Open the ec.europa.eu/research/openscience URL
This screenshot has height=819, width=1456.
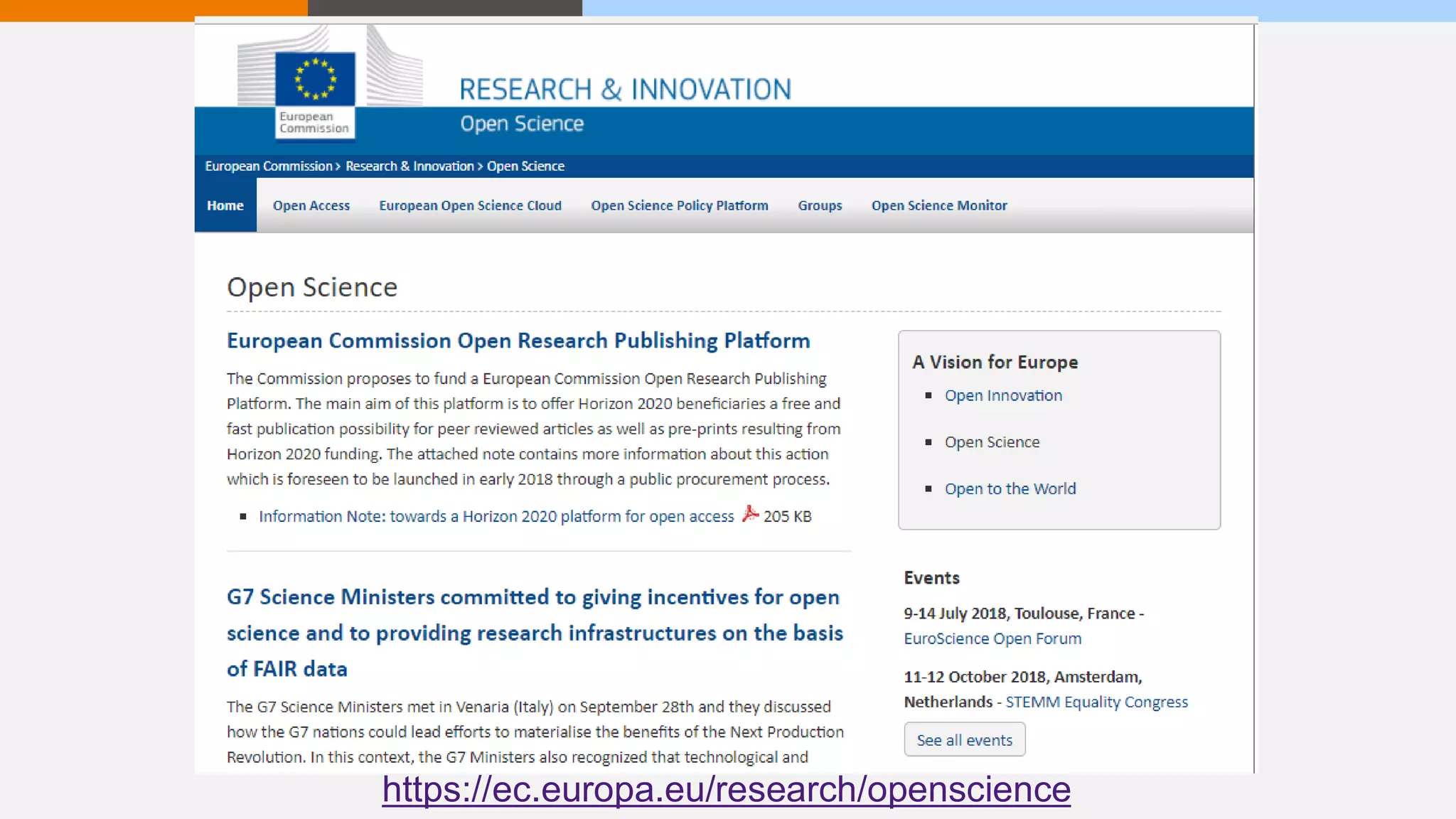727,789
